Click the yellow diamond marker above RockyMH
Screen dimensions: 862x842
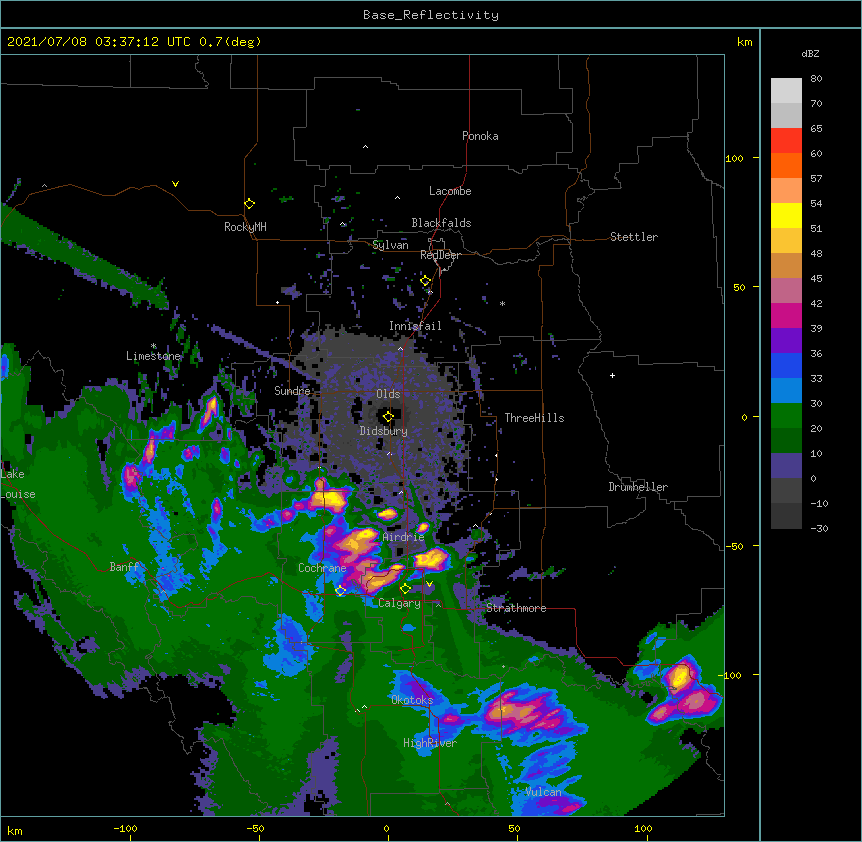249,204
